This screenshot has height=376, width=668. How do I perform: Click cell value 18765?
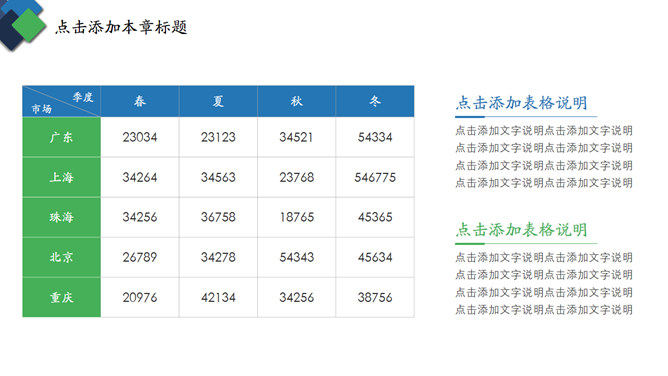pos(297,217)
